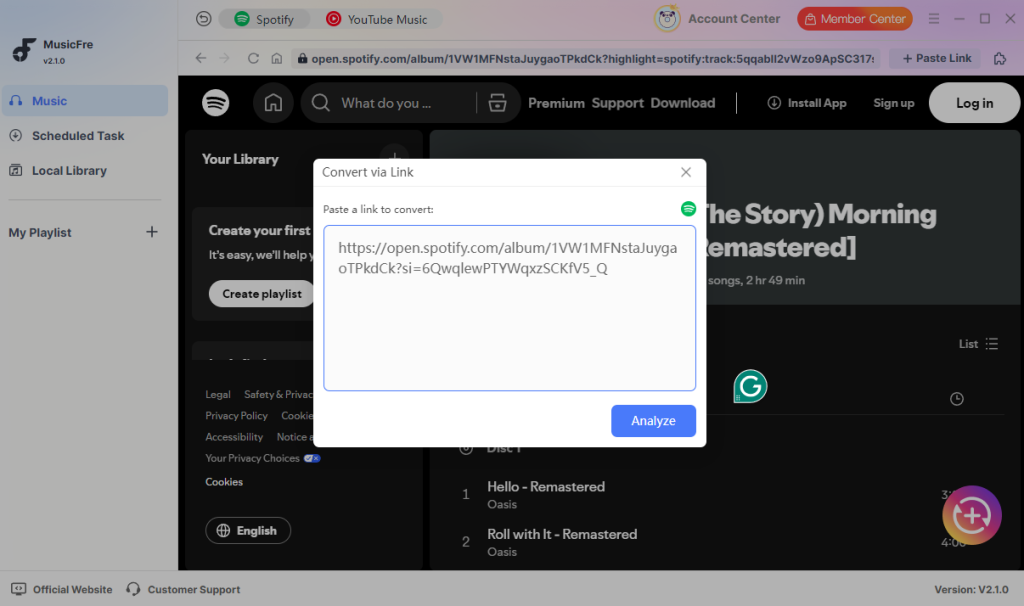Switch to the Spotify tab
Screen dimensions: 1024x606
pyautogui.click(x=264, y=19)
